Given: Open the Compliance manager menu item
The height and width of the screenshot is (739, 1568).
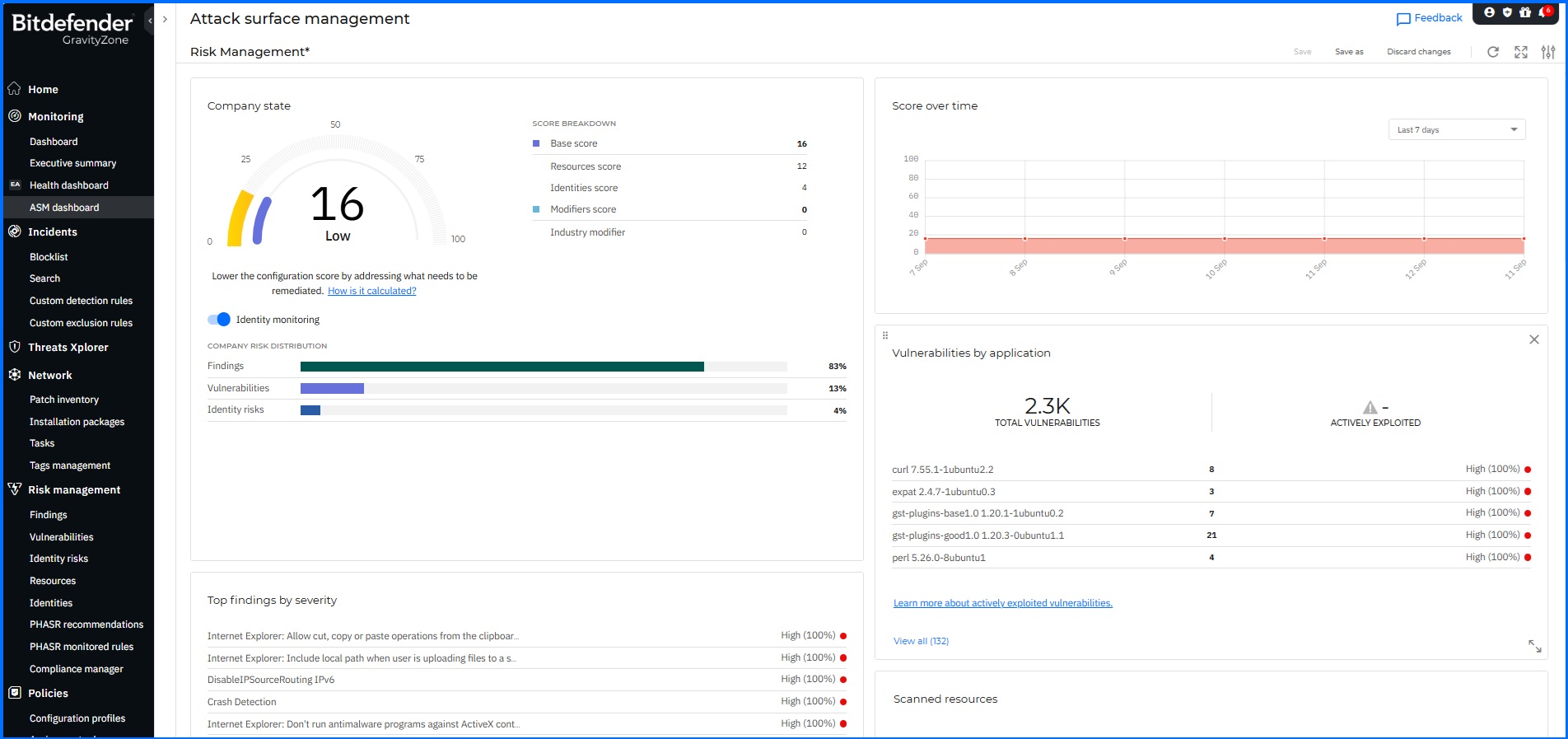Looking at the screenshot, I should click(x=77, y=669).
